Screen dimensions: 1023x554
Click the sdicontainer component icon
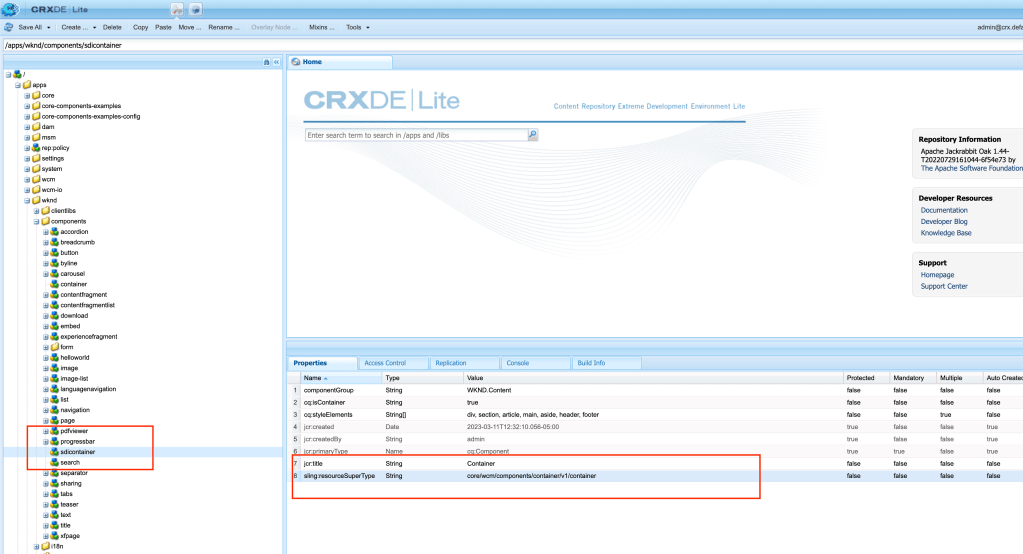point(54,452)
